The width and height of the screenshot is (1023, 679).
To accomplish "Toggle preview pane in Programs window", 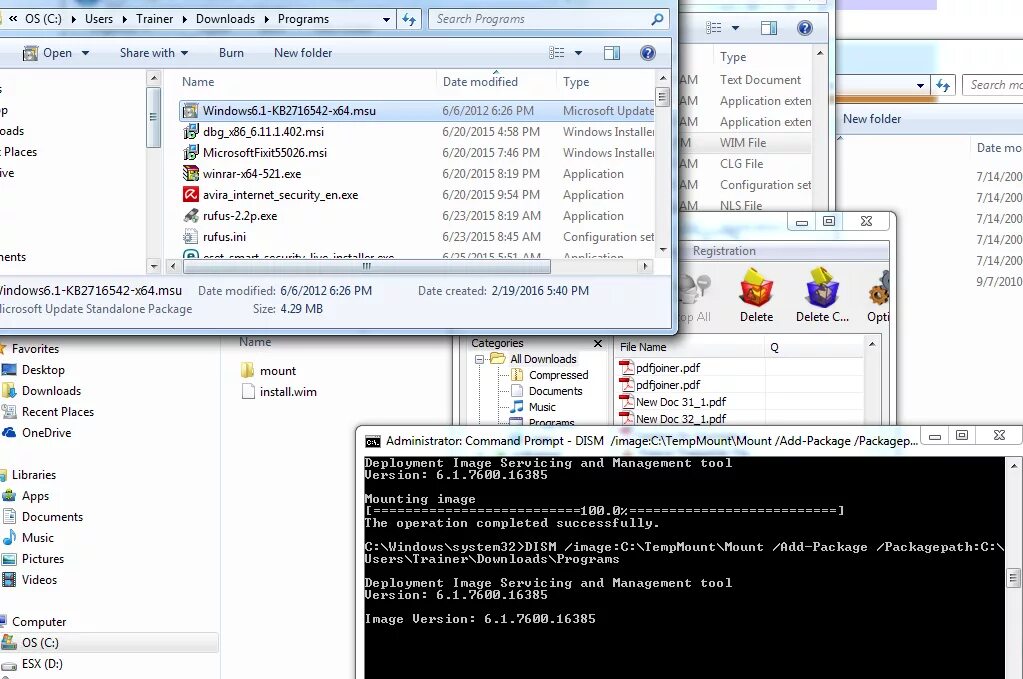I will (x=612, y=53).
